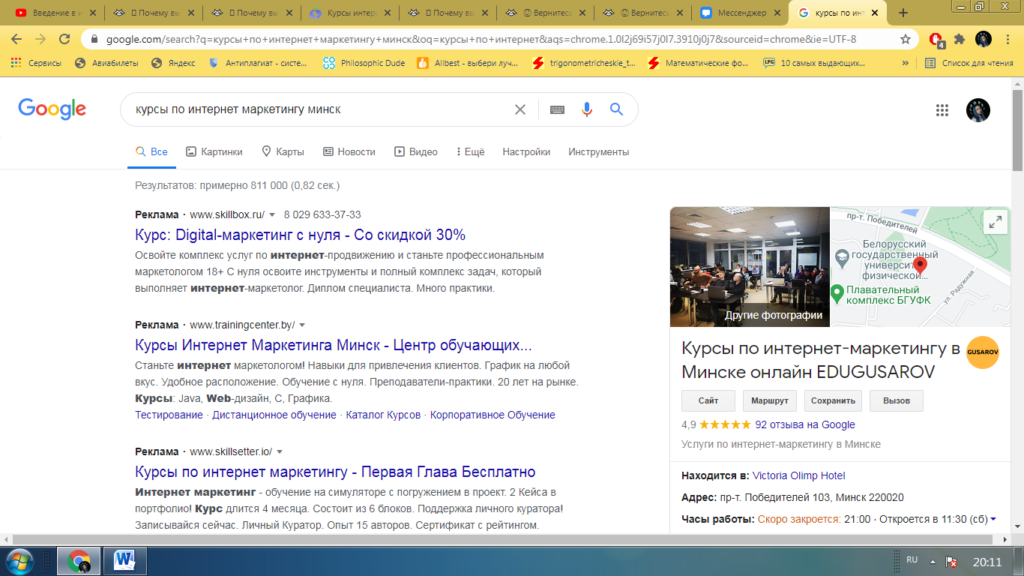This screenshot has width=1024, height=576.
Task: Open the Сервисы apps bookmark
Action: click(36, 63)
